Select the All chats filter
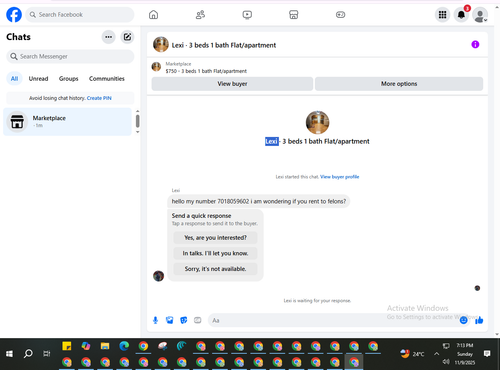 14,79
